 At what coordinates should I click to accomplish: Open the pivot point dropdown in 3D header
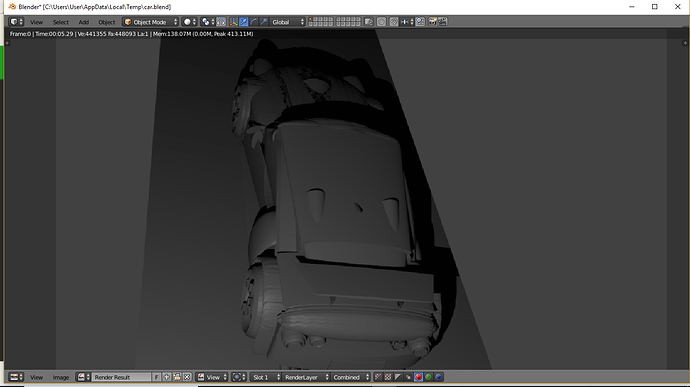[x=207, y=22]
